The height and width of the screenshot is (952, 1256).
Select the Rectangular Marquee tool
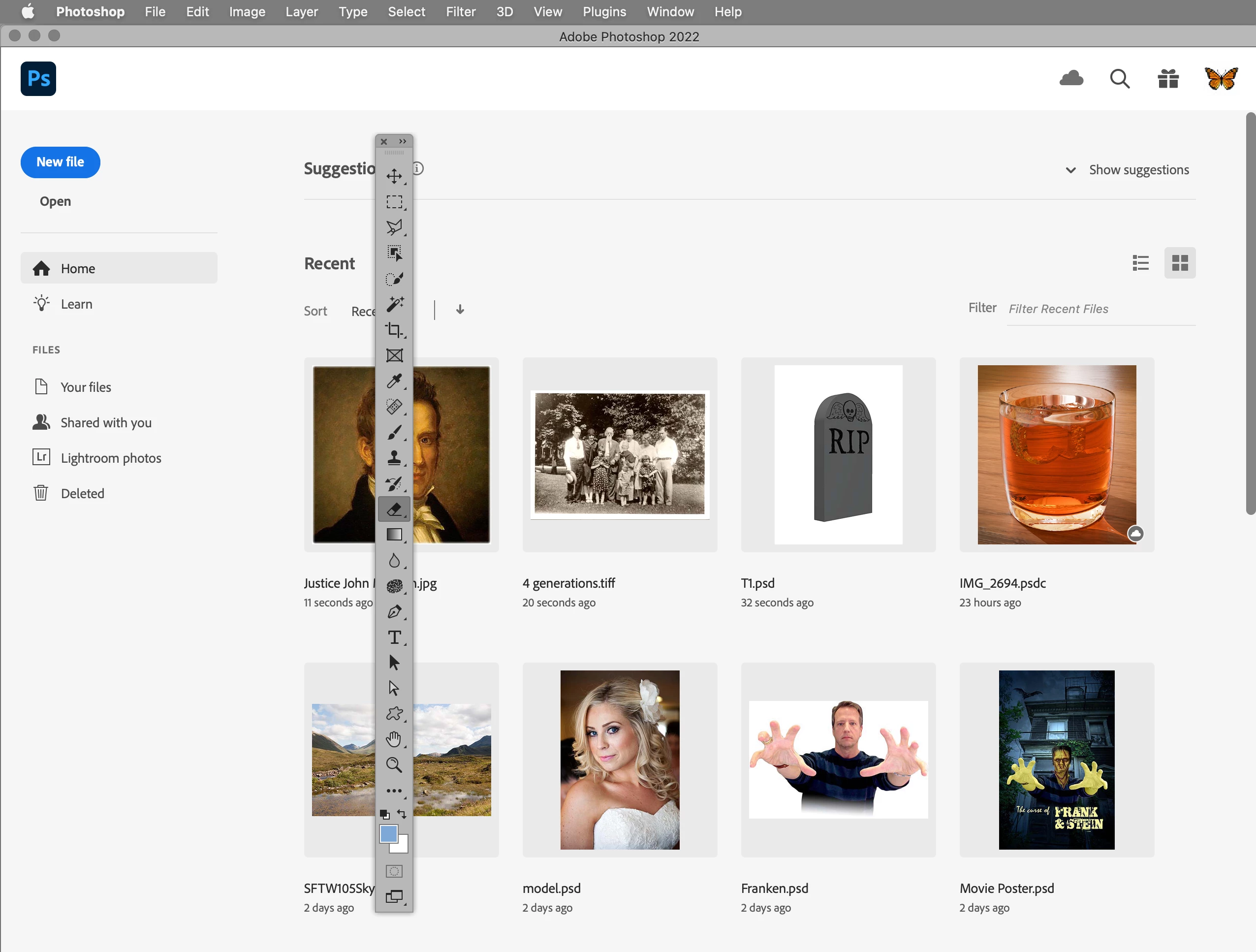[394, 202]
